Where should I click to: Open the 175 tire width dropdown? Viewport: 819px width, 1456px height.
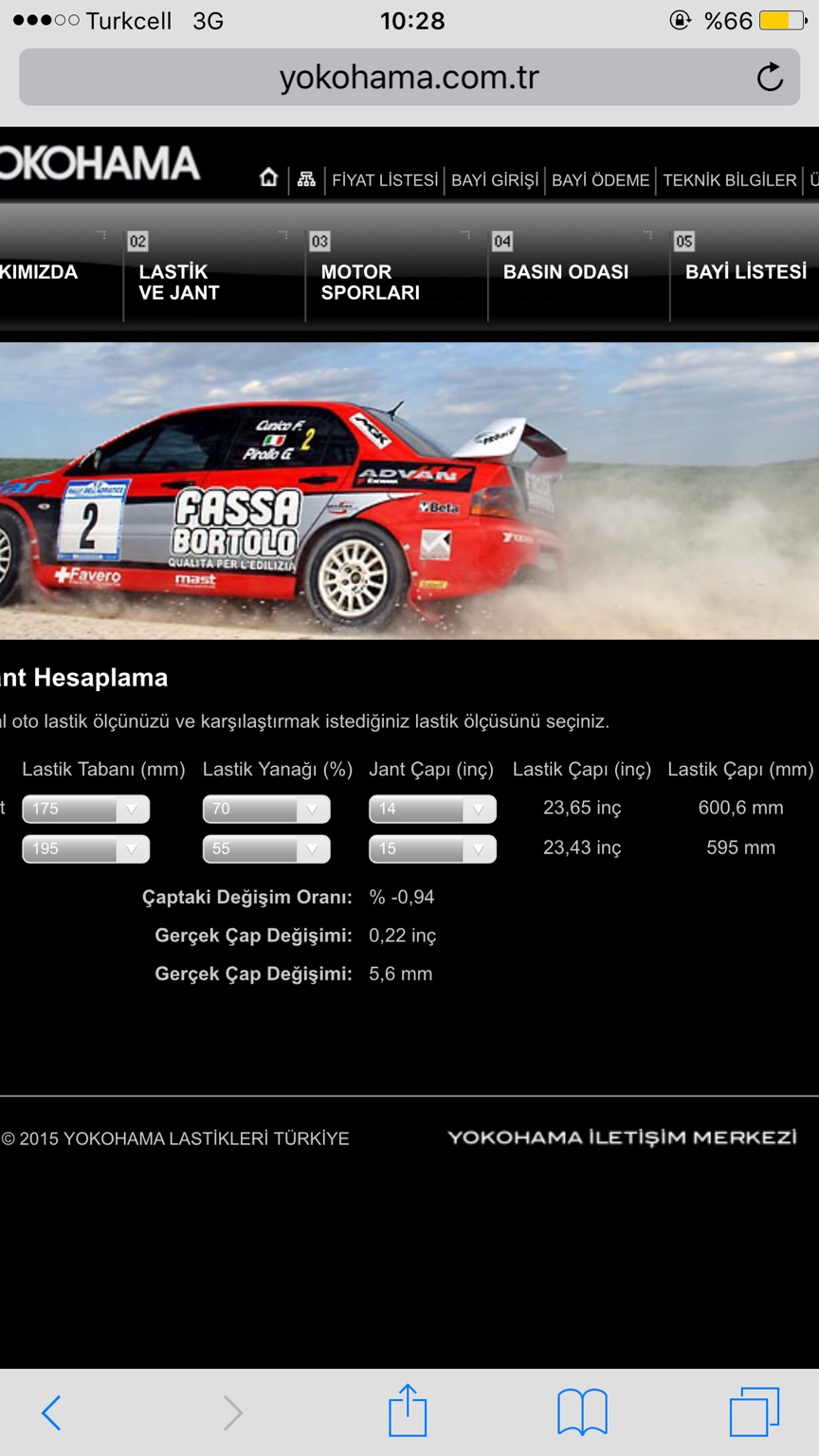[86, 809]
